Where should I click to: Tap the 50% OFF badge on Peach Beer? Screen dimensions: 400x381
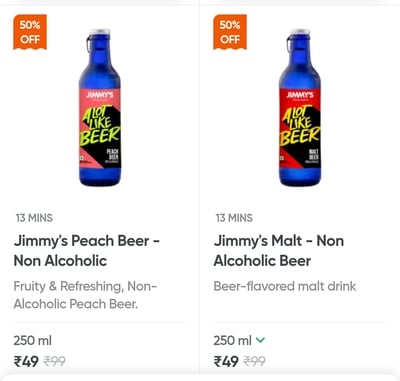[30, 32]
